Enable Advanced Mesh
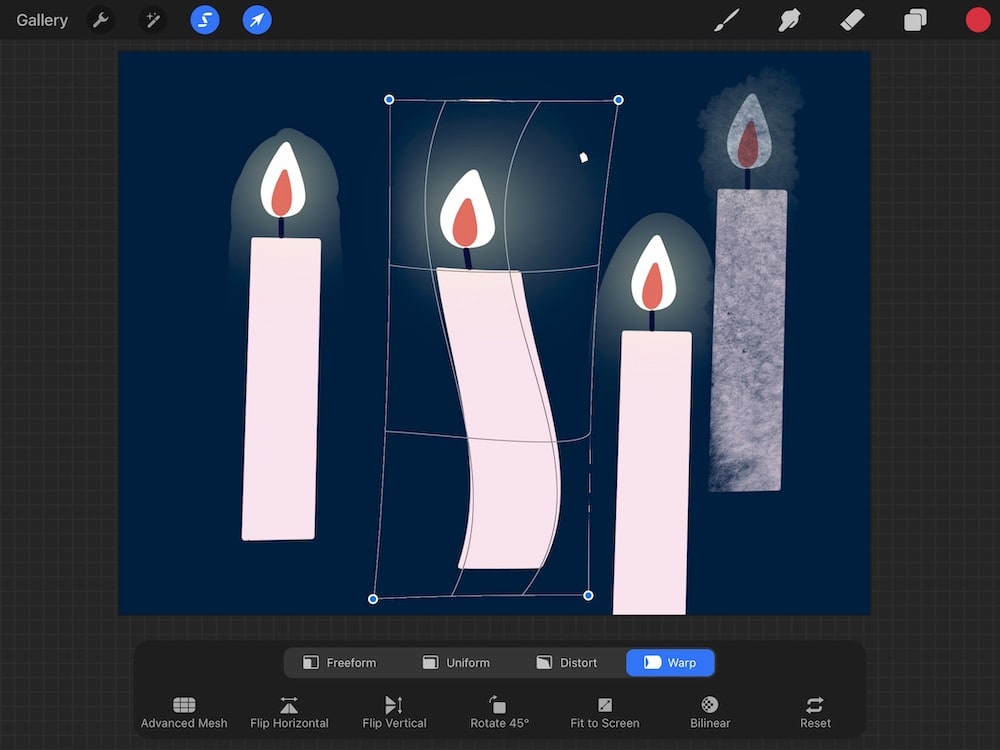The width and height of the screenshot is (1000, 750). coord(183,712)
